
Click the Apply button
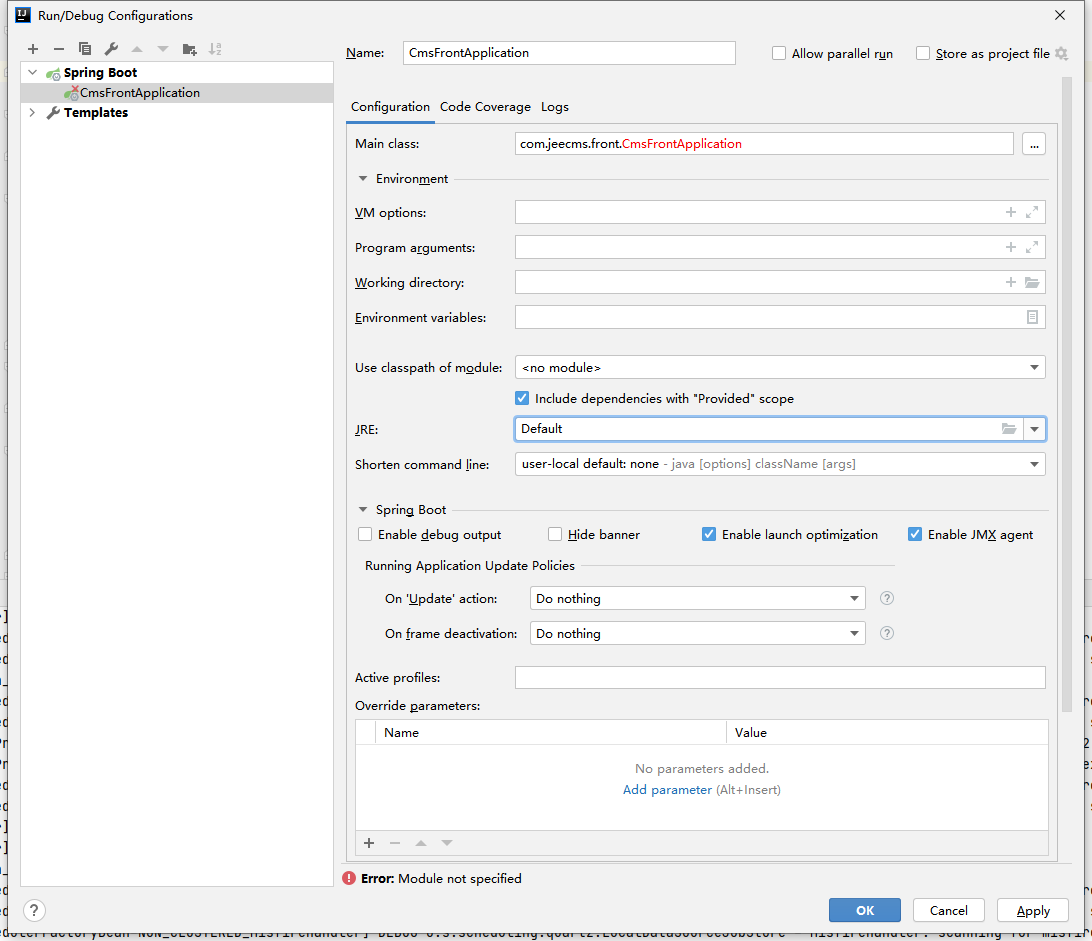point(1033,910)
